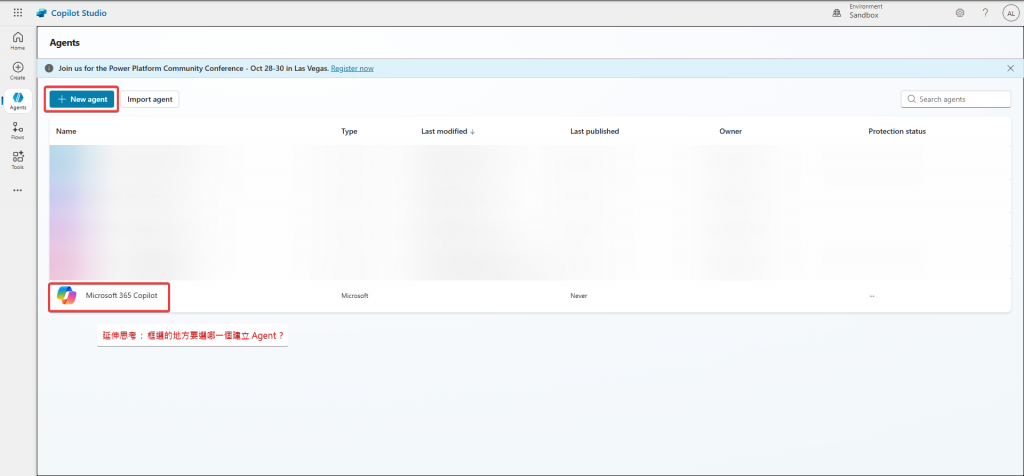Open Flows in the left sidebar

[x=18, y=131]
